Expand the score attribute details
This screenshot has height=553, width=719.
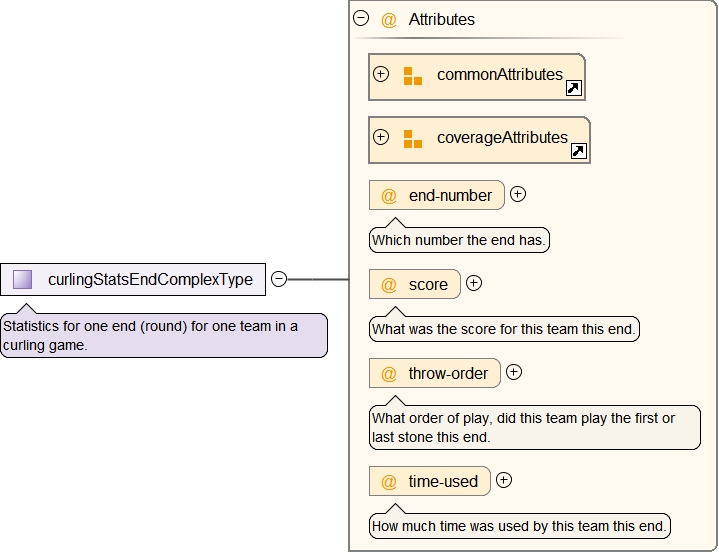474,283
